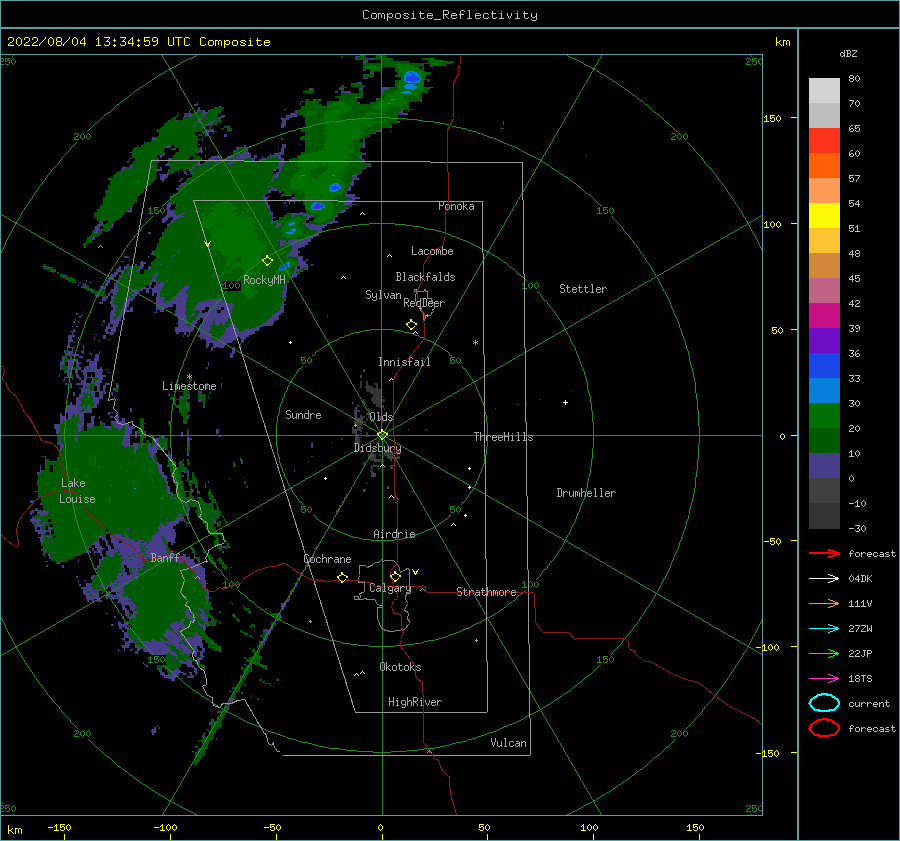The height and width of the screenshot is (841, 900).
Task: Click the cyan 27ZW arrow icon
Action: coord(824,629)
